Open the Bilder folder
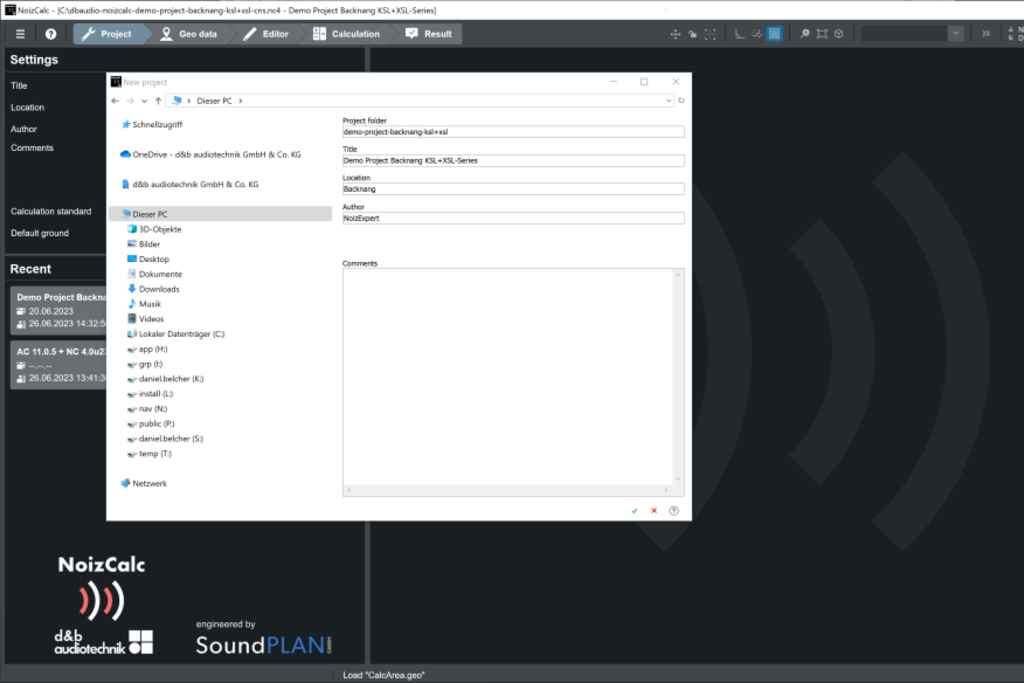Screen dimensions: 1024x683 (144, 244)
